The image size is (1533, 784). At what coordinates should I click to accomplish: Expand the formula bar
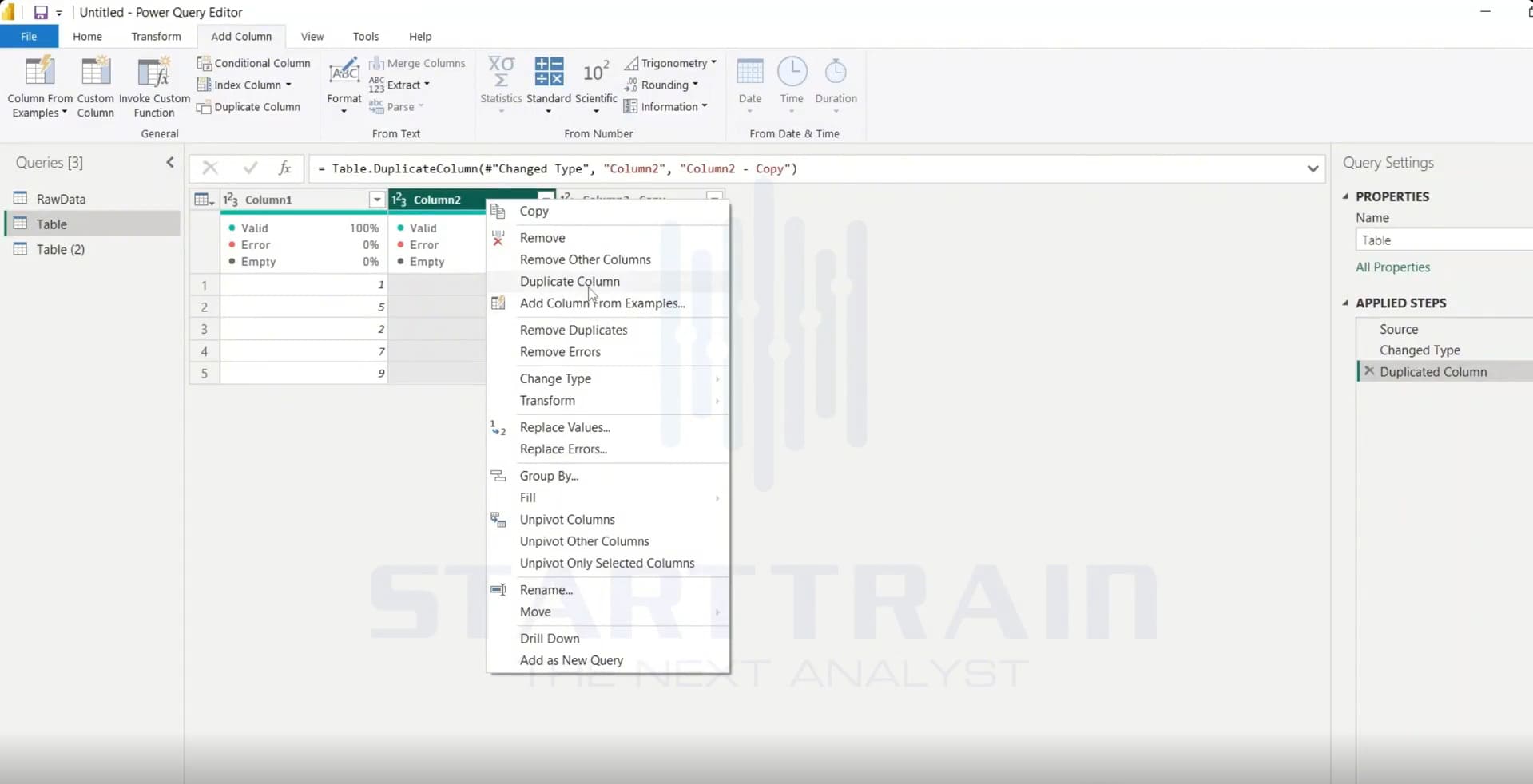1313,168
